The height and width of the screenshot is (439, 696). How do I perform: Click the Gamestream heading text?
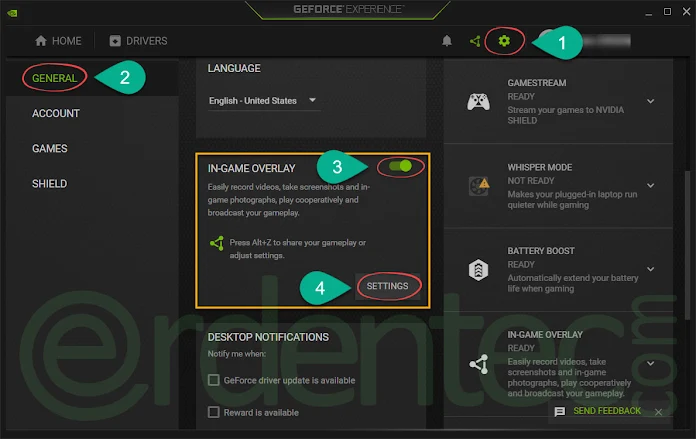pos(537,83)
